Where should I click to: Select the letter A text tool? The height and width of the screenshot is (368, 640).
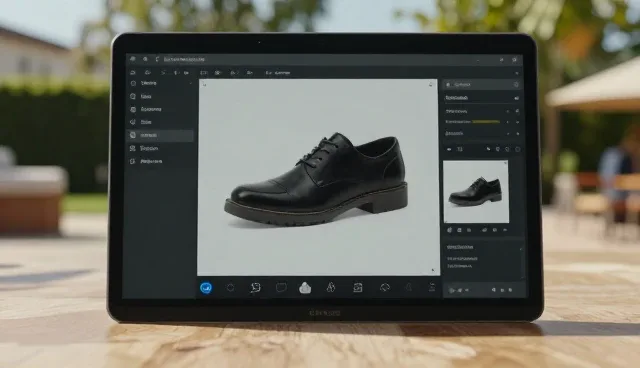coord(331,287)
